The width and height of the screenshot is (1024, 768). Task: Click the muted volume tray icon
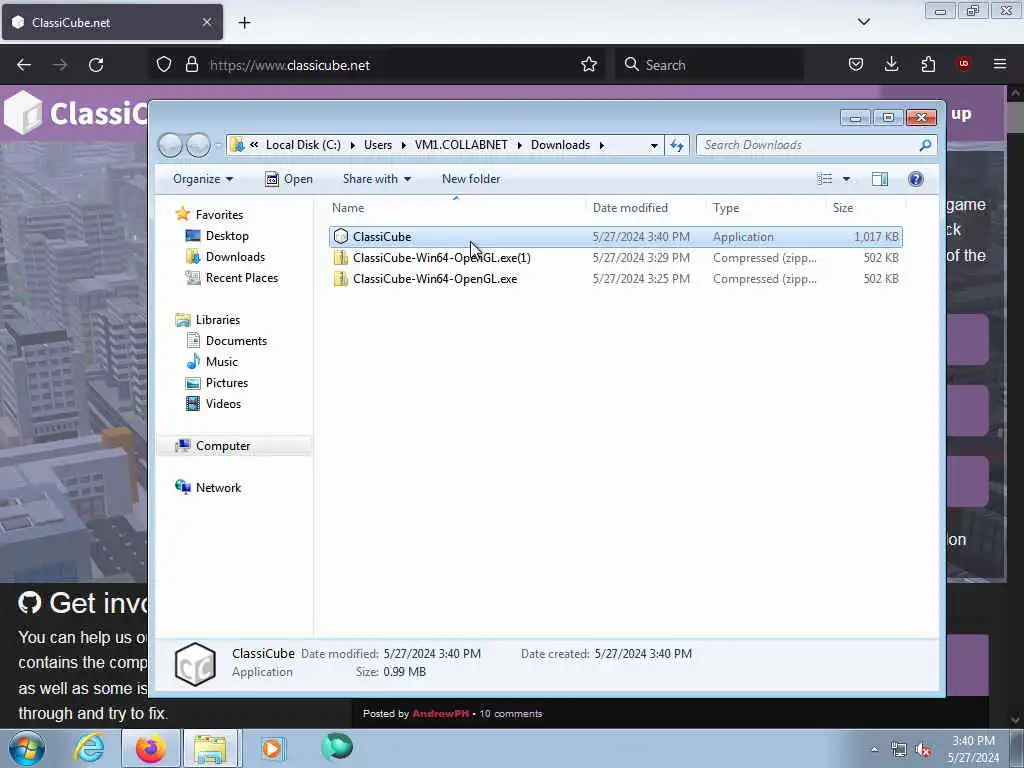coord(923,750)
